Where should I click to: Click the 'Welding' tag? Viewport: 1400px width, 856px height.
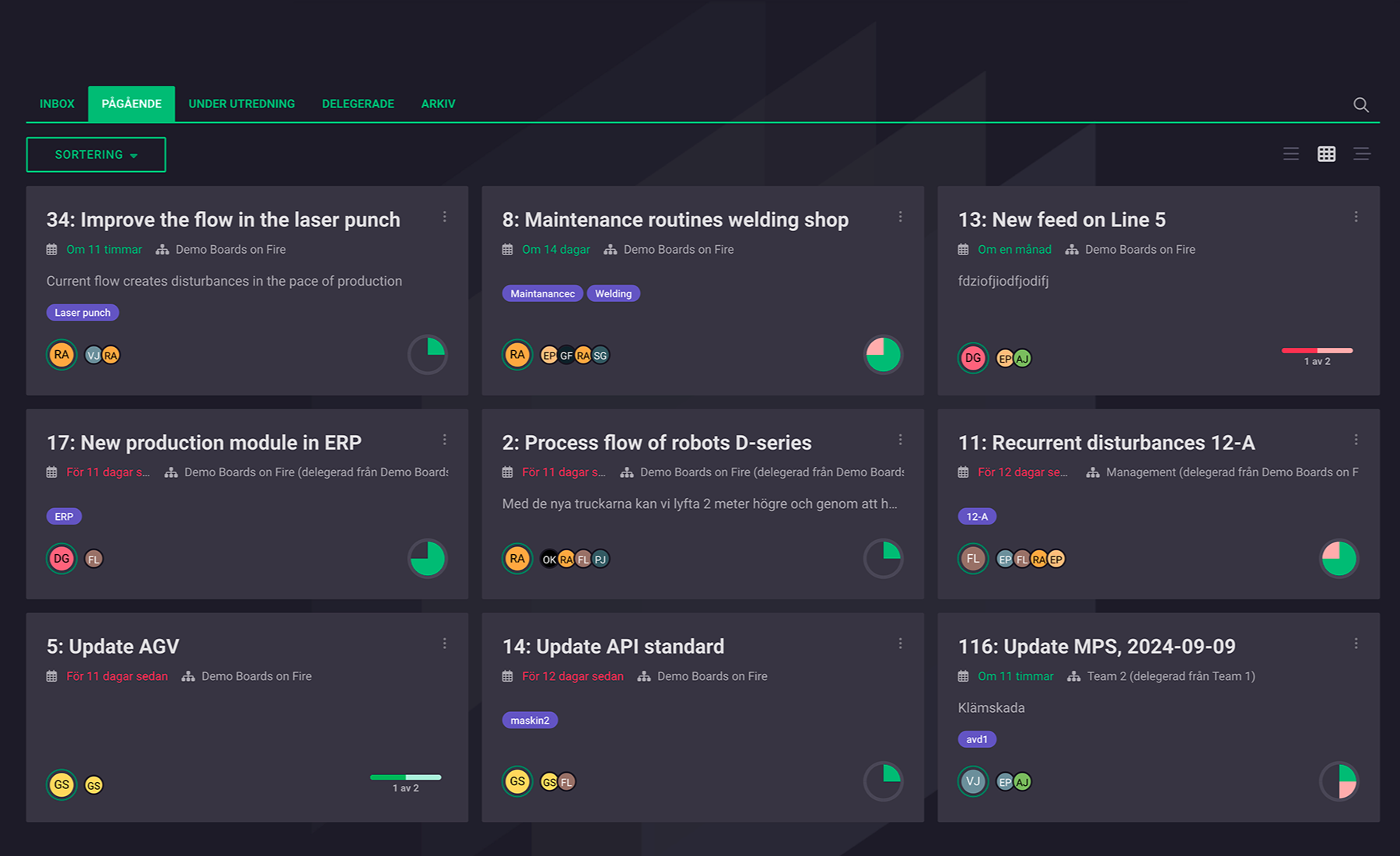point(613,293)
